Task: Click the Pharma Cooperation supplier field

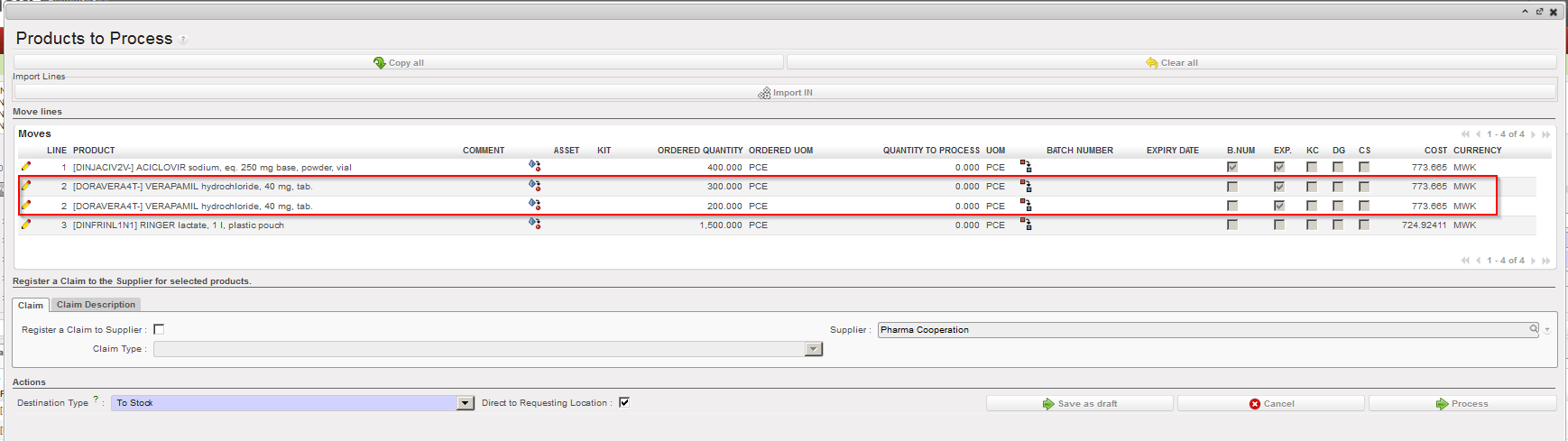Action: click(1200, 330)
